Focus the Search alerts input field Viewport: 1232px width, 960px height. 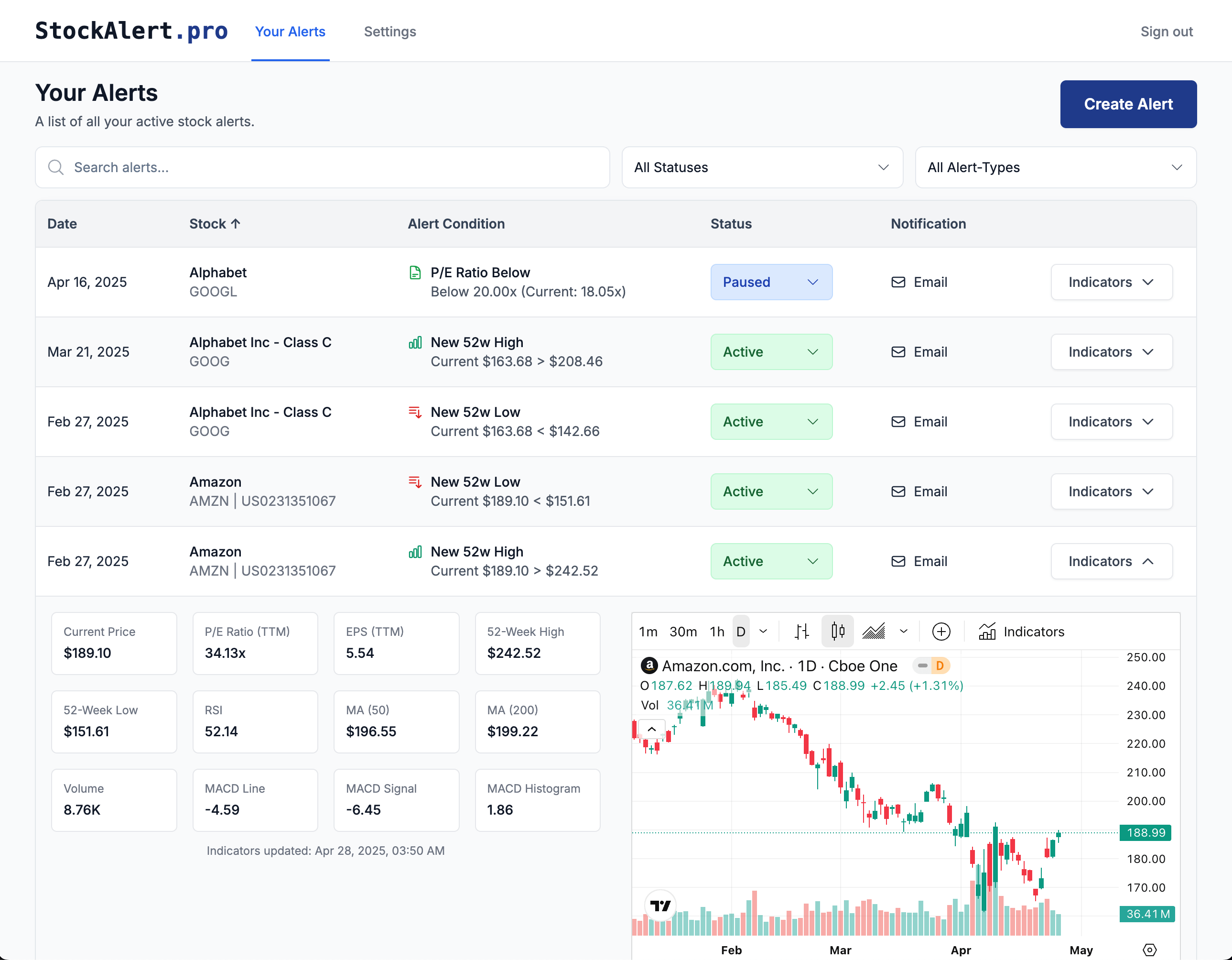(x=322, y=167)
